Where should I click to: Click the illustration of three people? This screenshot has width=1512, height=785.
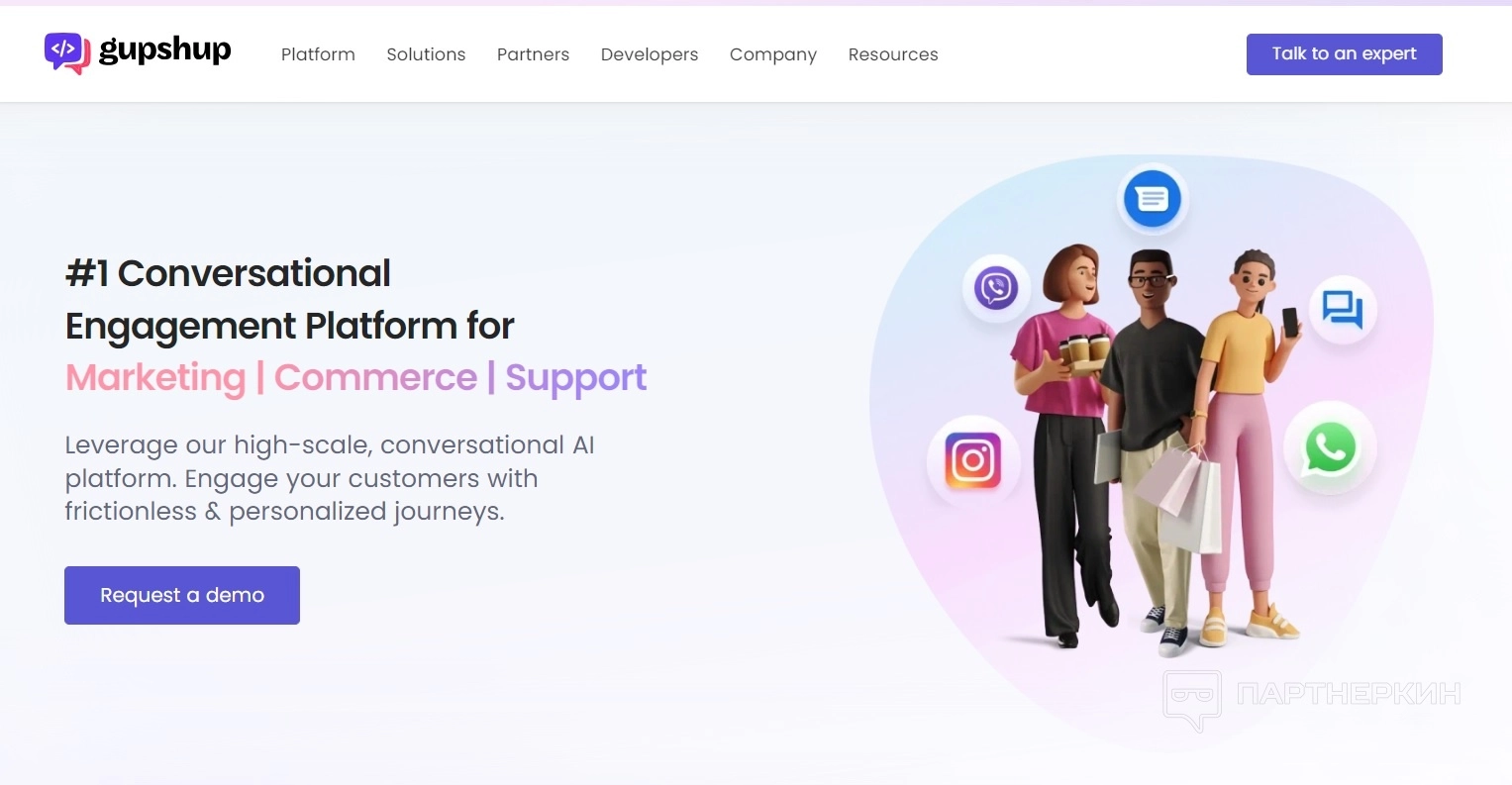(1155, 445)
